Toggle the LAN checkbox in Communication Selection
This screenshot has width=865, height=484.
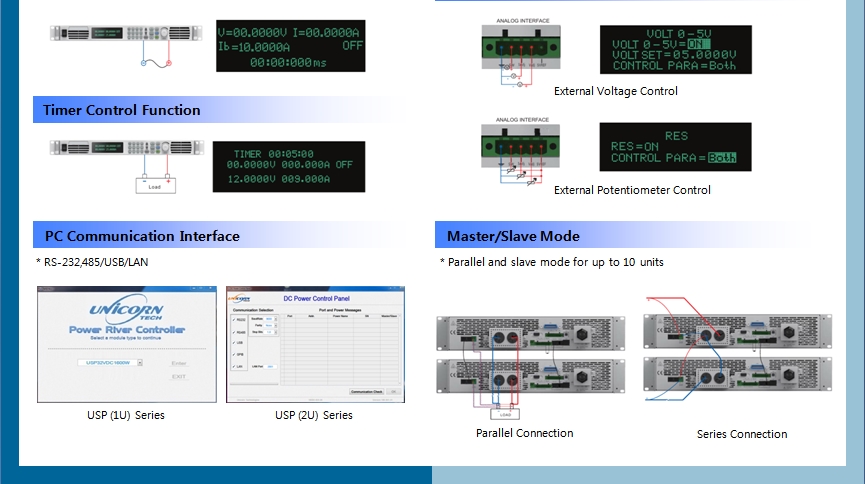(x=234, y=366)
